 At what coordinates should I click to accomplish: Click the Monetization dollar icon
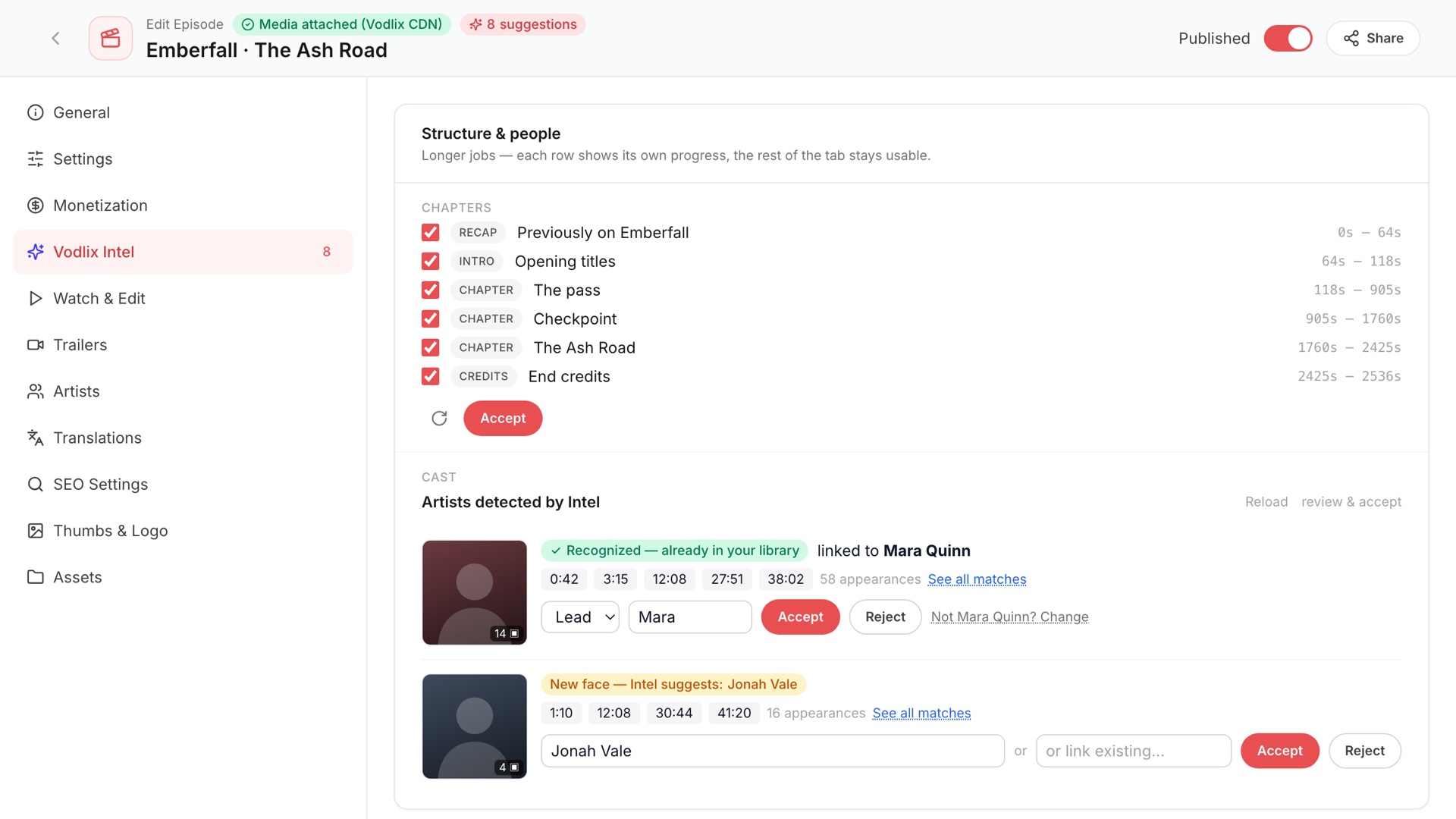[x=36, y=206]
